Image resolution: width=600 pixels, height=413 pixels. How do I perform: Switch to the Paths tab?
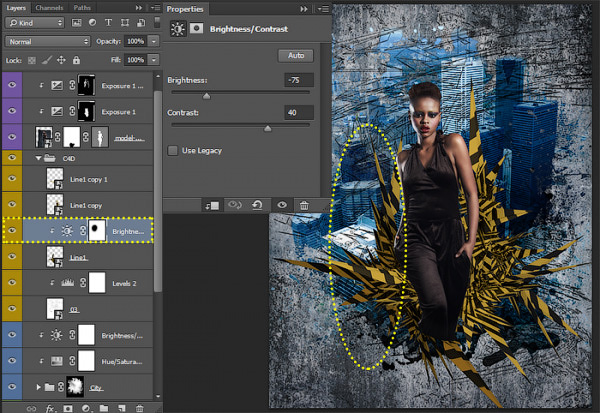82,8
